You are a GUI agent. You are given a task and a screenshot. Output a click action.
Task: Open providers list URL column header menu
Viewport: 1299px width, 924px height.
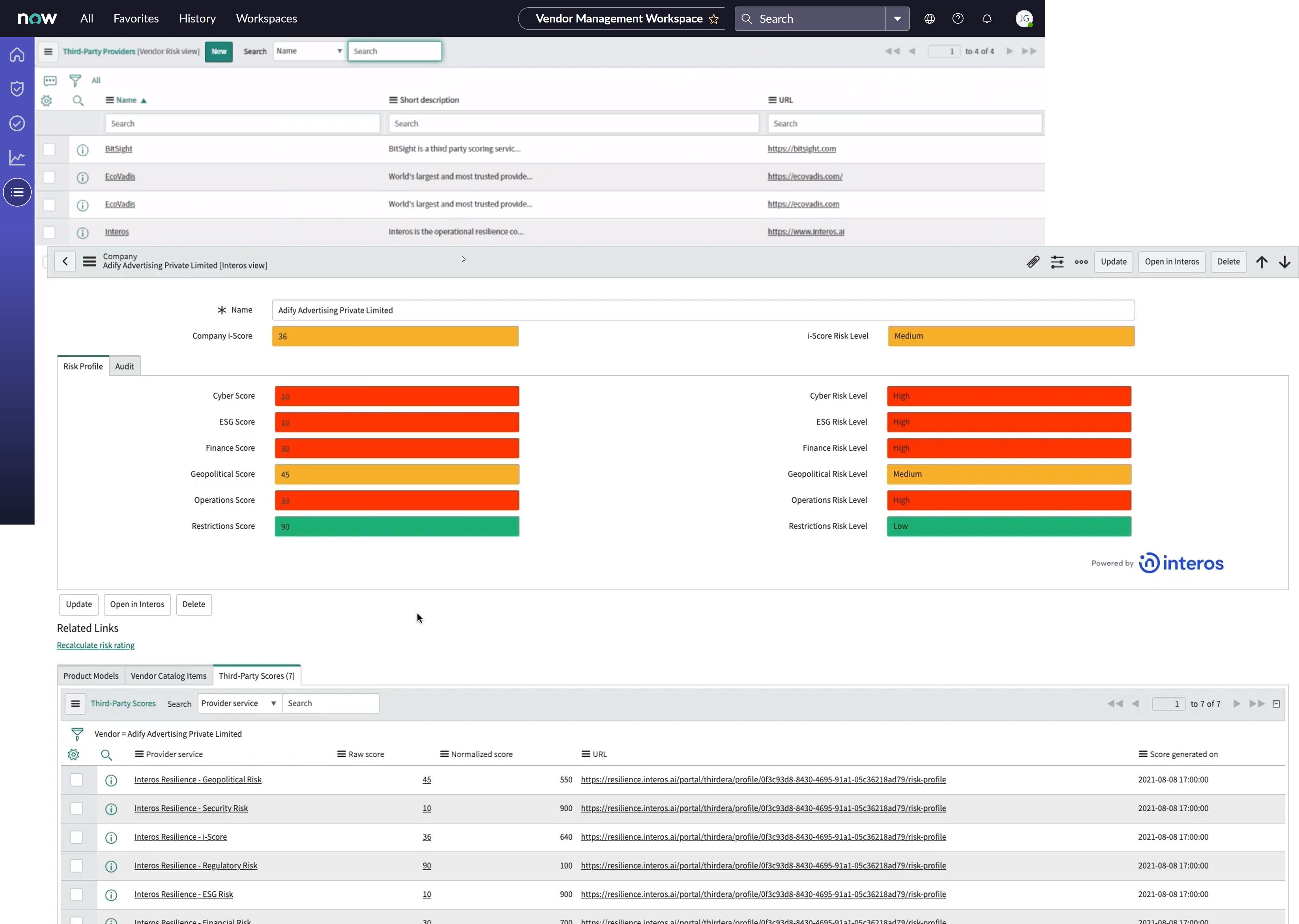(x=772, y=100)
